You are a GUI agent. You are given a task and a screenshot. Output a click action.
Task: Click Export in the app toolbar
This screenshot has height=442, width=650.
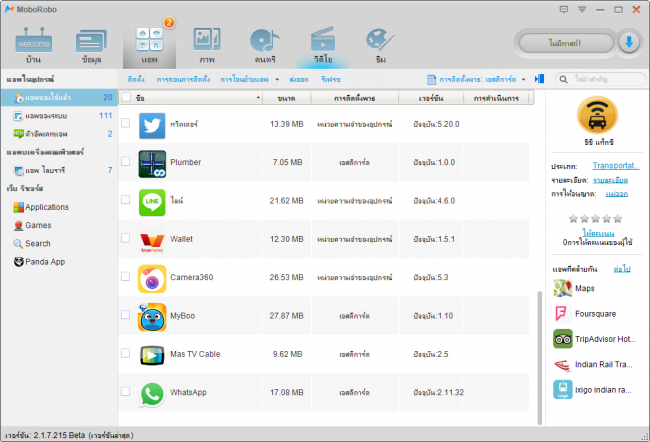tap(299, 79)
